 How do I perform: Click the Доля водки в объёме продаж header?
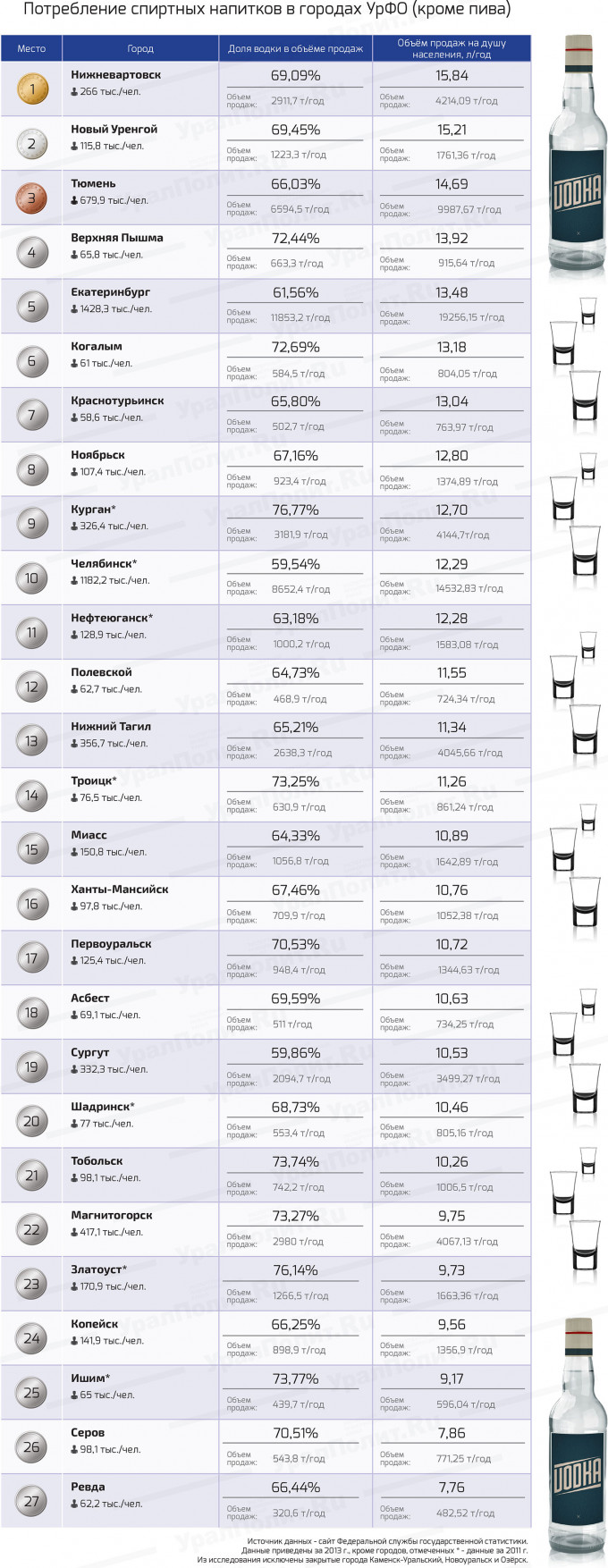pos(295,48)
